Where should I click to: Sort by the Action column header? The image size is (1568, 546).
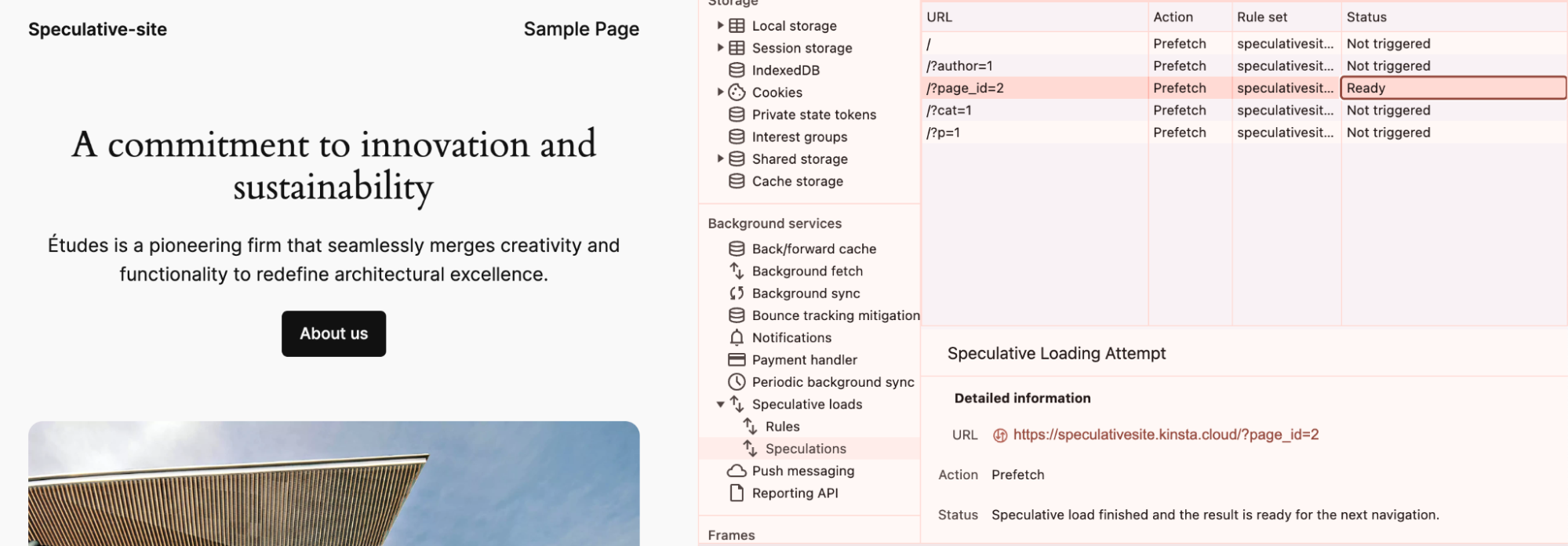[x=1190, y=16]
